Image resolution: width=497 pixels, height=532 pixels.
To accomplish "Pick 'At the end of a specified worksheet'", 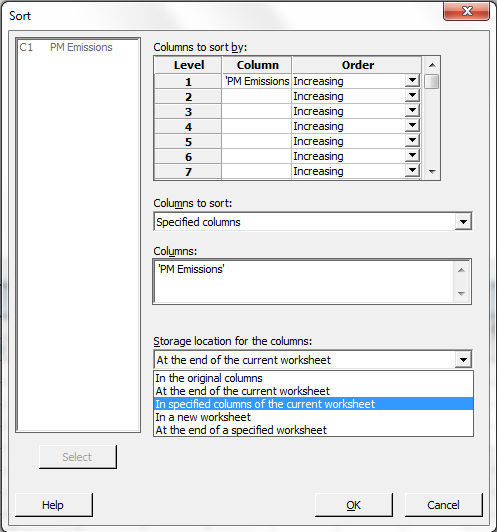I will pos(313,430).
